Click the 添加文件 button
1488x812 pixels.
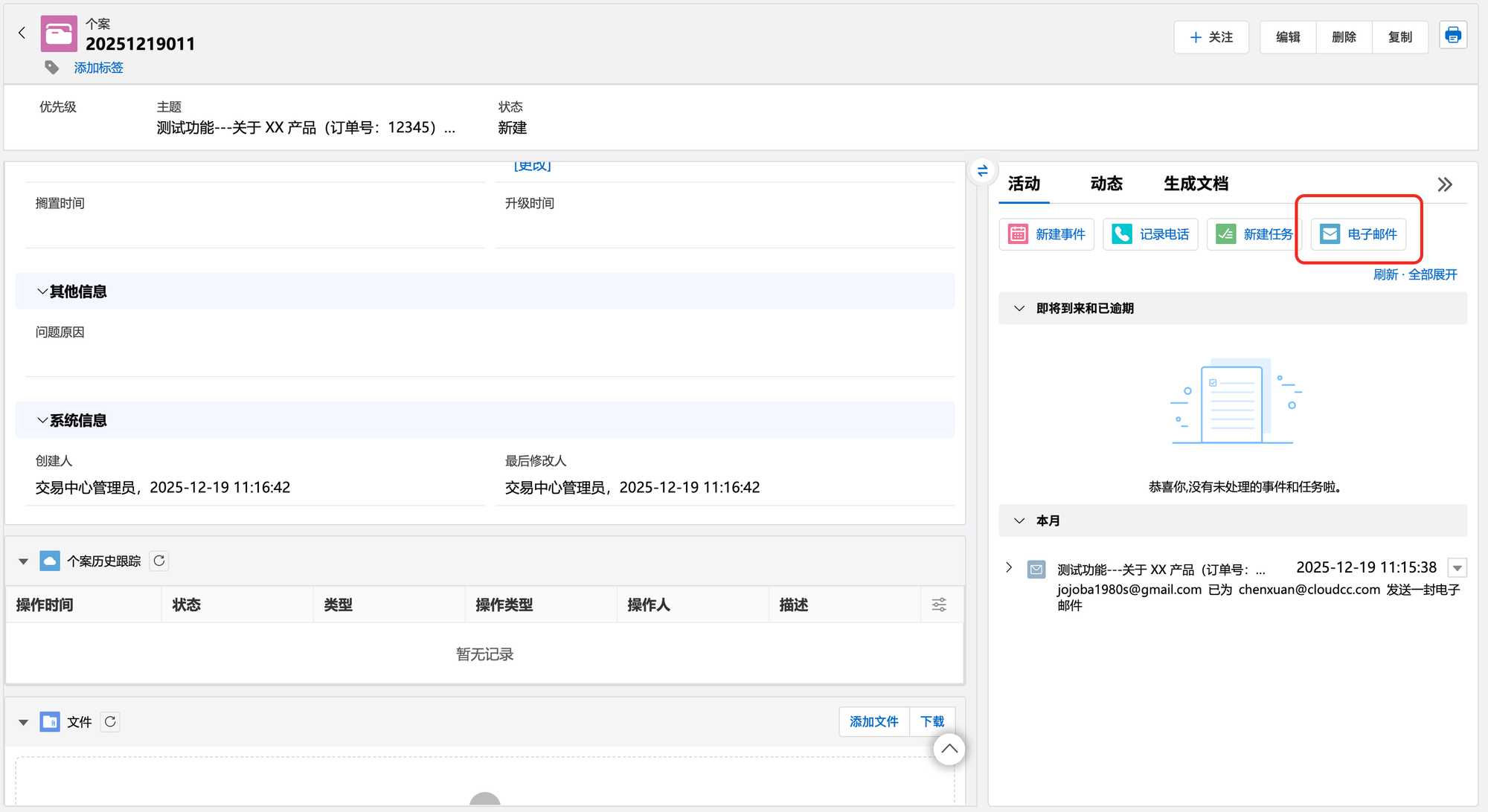tap(873, 721)
